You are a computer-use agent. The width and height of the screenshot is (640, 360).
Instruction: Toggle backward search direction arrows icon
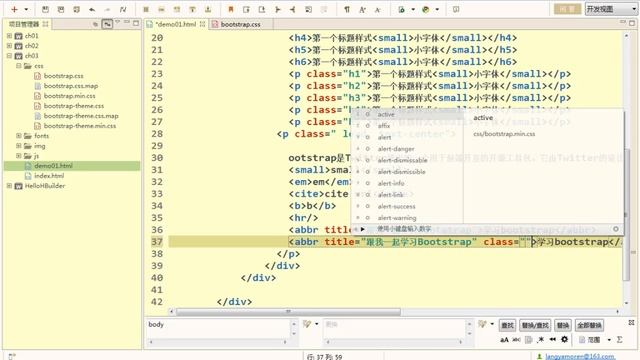(x=553, y=340)
